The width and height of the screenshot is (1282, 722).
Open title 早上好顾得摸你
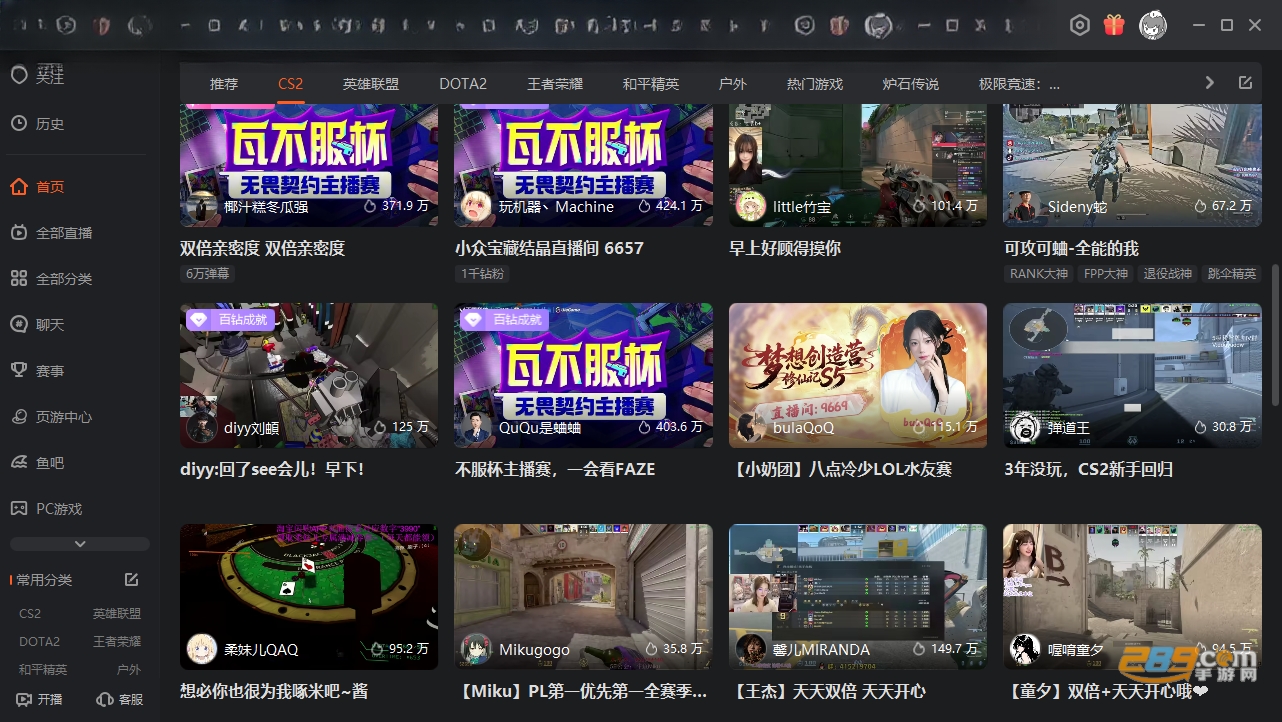(785, 248)
